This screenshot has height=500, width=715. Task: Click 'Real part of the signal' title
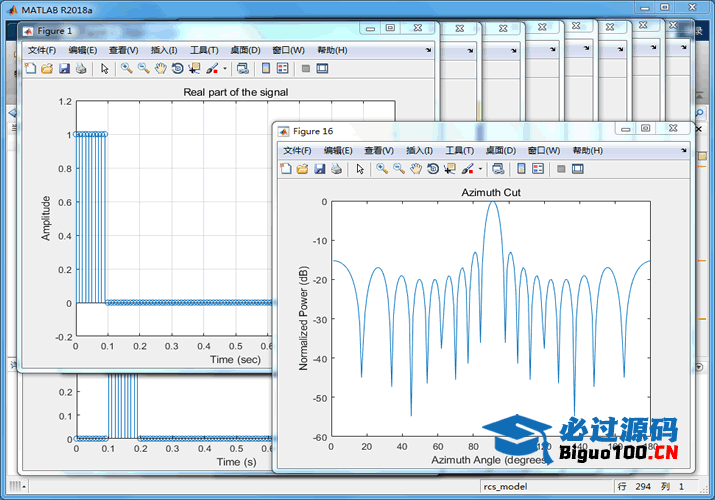click(236, 92)
